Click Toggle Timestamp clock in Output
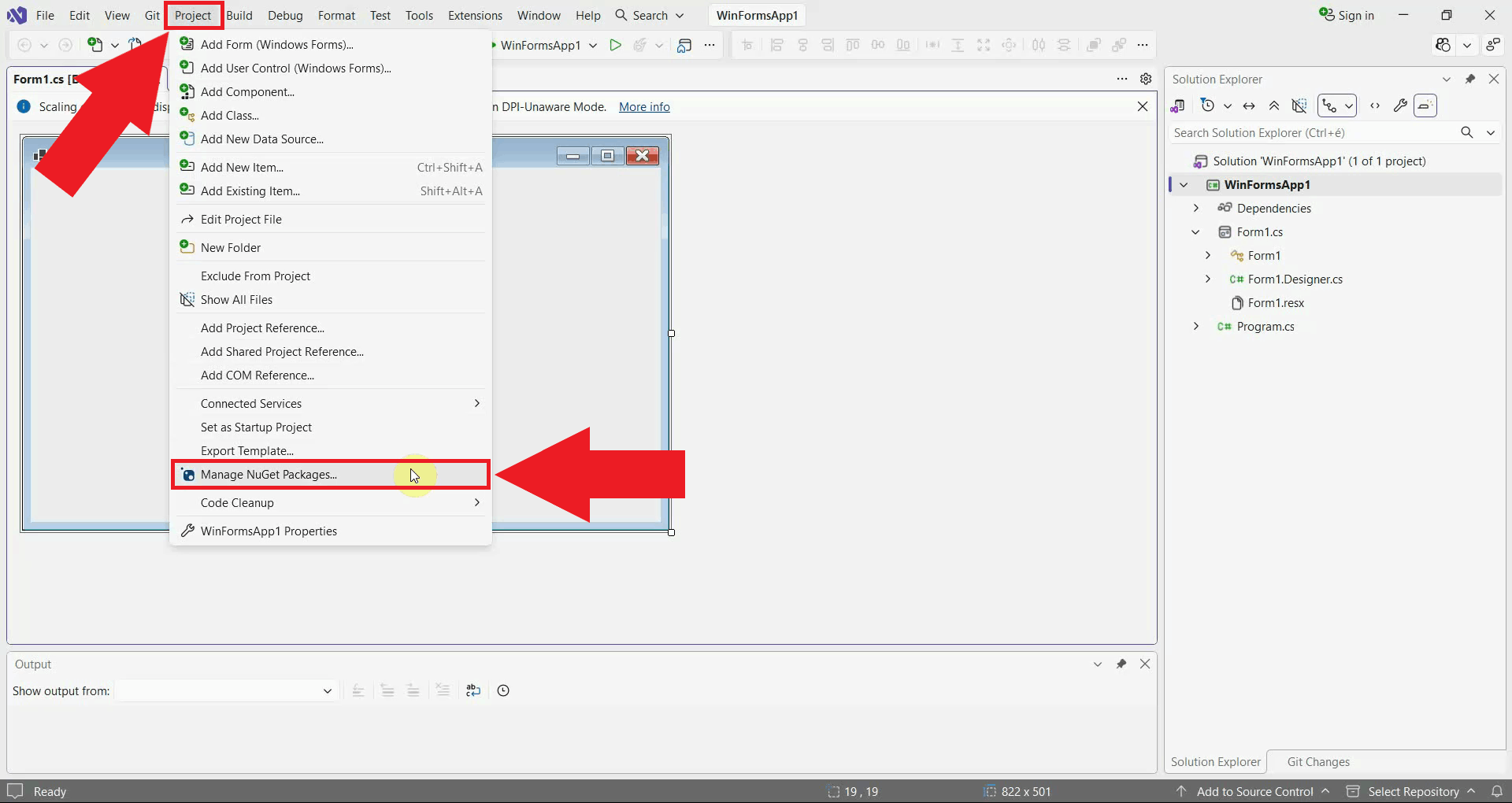 [x=503, y=690]
